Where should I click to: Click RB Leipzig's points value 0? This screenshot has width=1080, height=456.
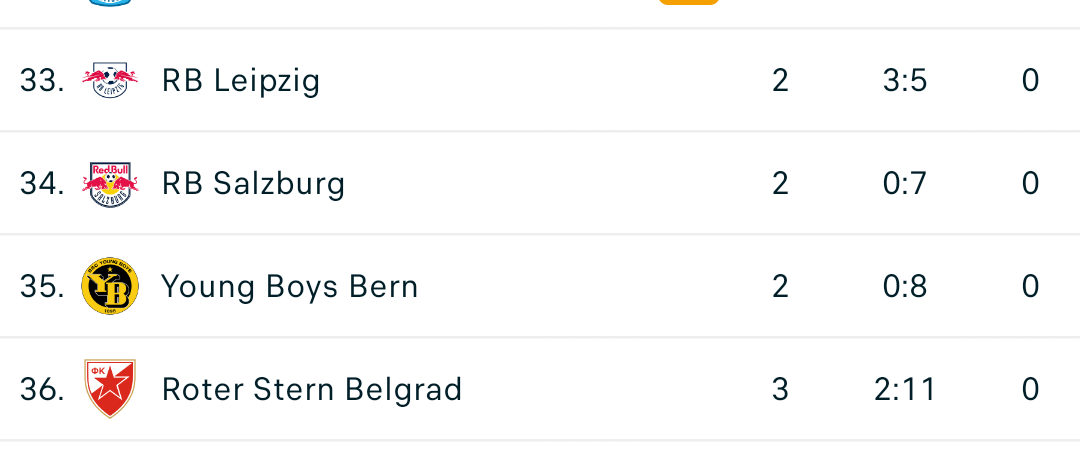coord(1030,80)
